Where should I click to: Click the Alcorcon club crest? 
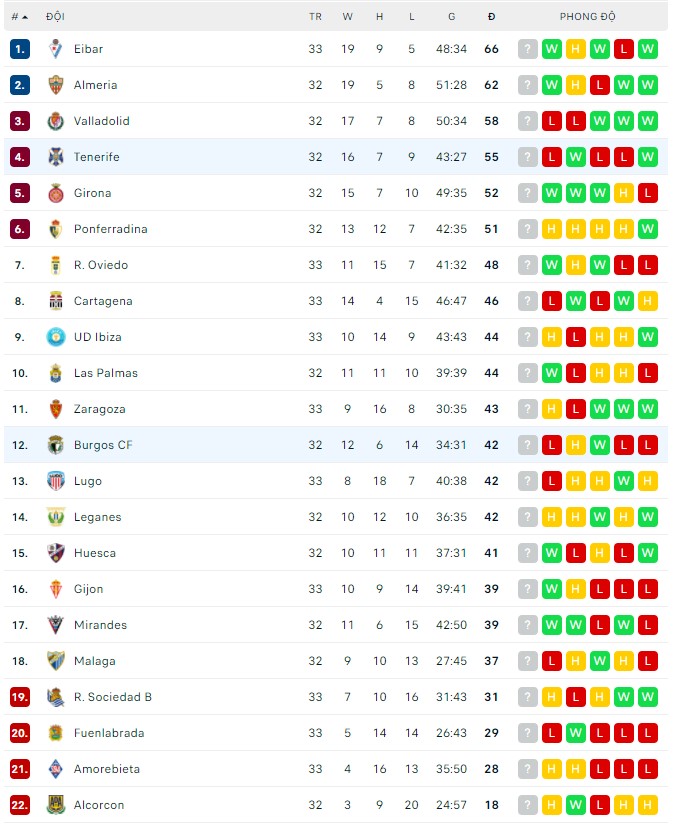[x=55, y=805]
